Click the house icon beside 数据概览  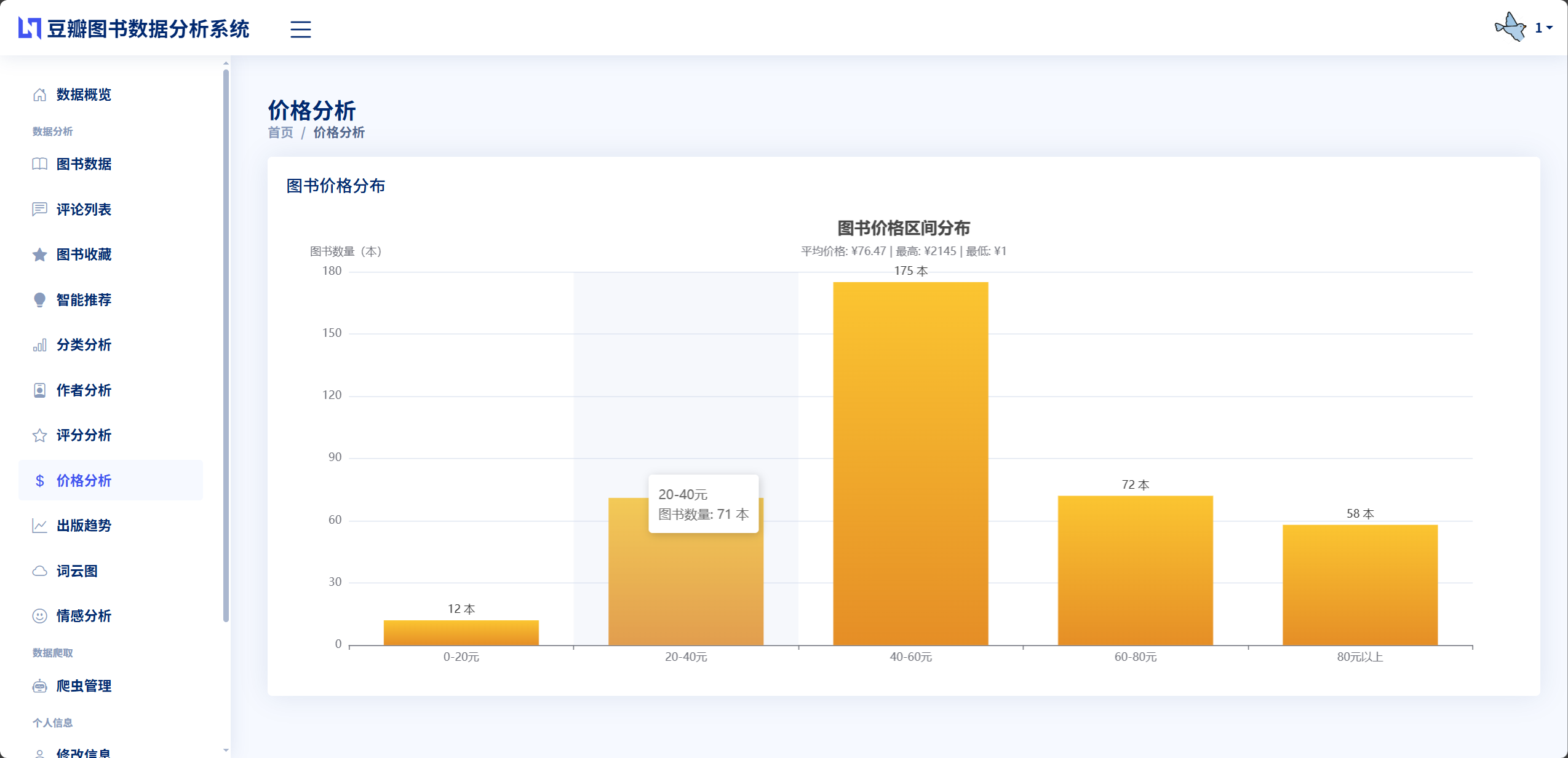(x=39, y=95)
